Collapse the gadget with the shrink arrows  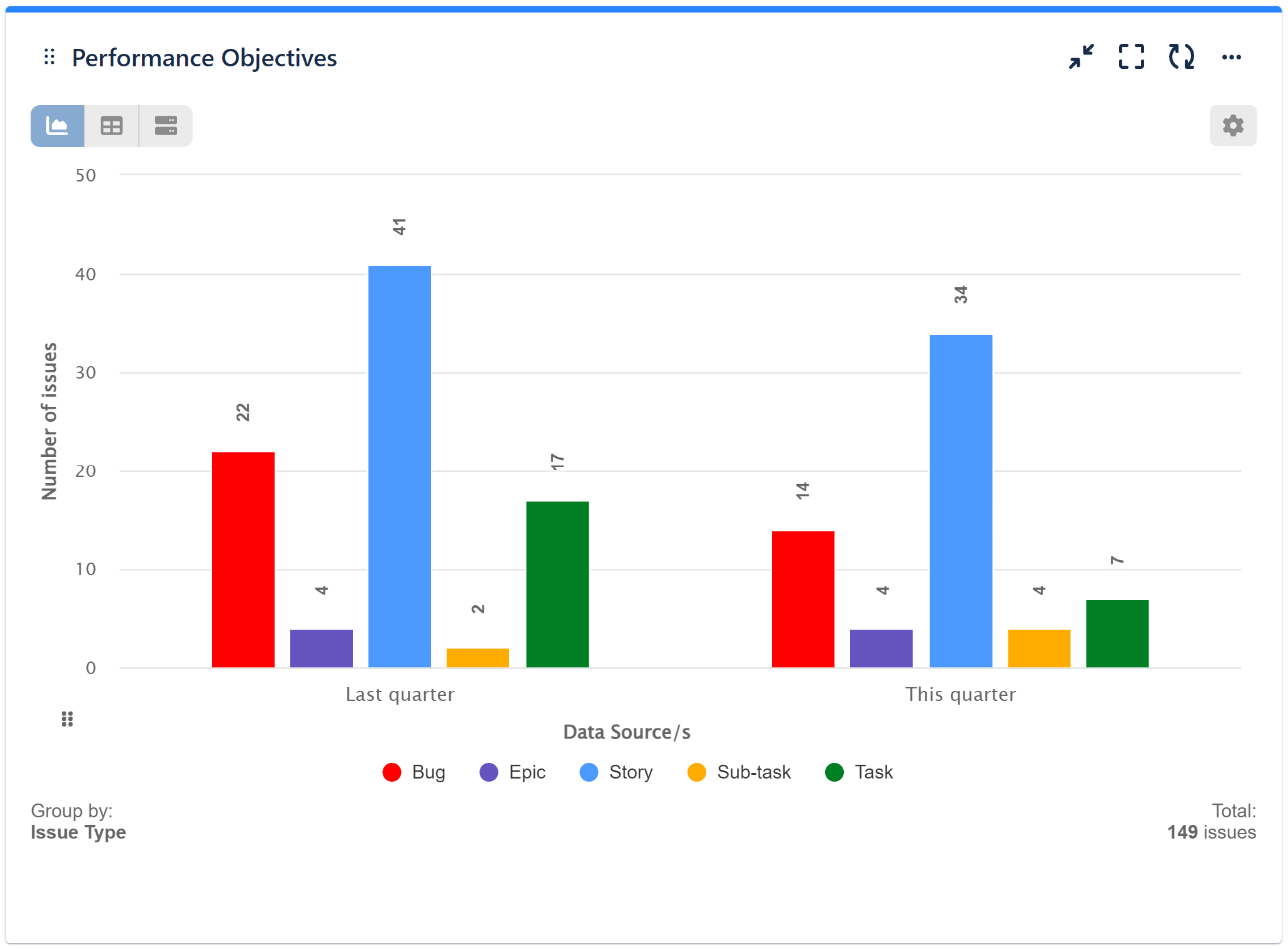coord(1081,57)
